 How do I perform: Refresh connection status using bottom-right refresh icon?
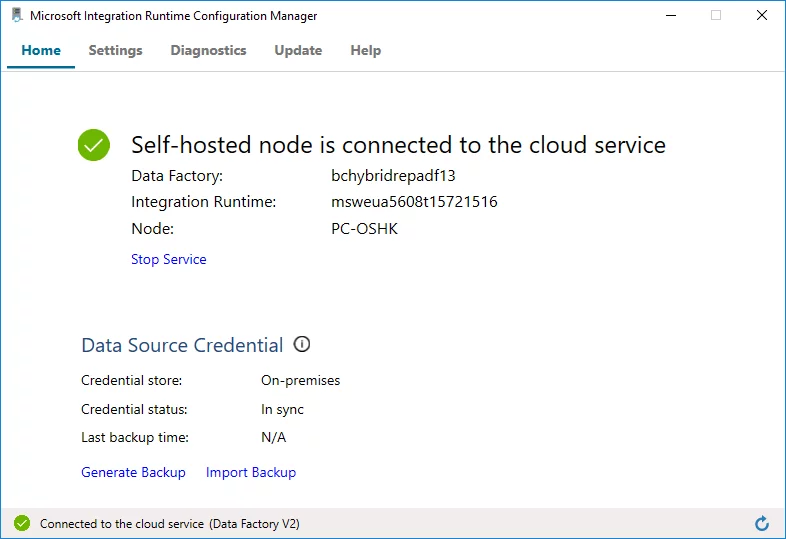point(762,523)
